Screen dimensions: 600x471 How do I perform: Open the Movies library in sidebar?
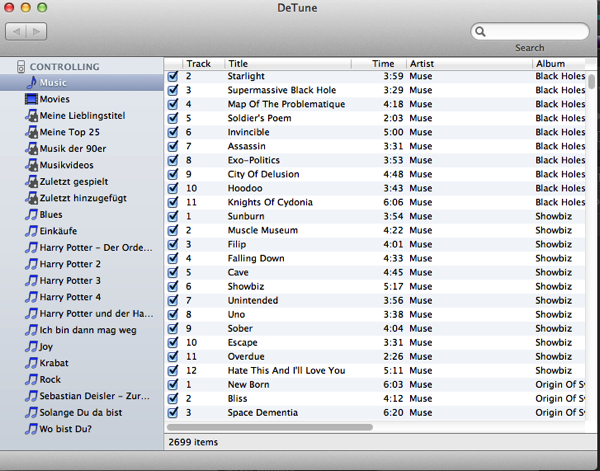pyautogui.click(x=54, y=99)
